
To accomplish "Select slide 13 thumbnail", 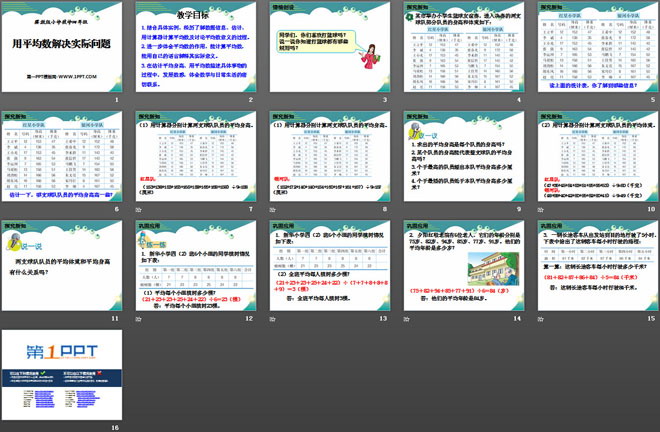I will coord(330,266).
